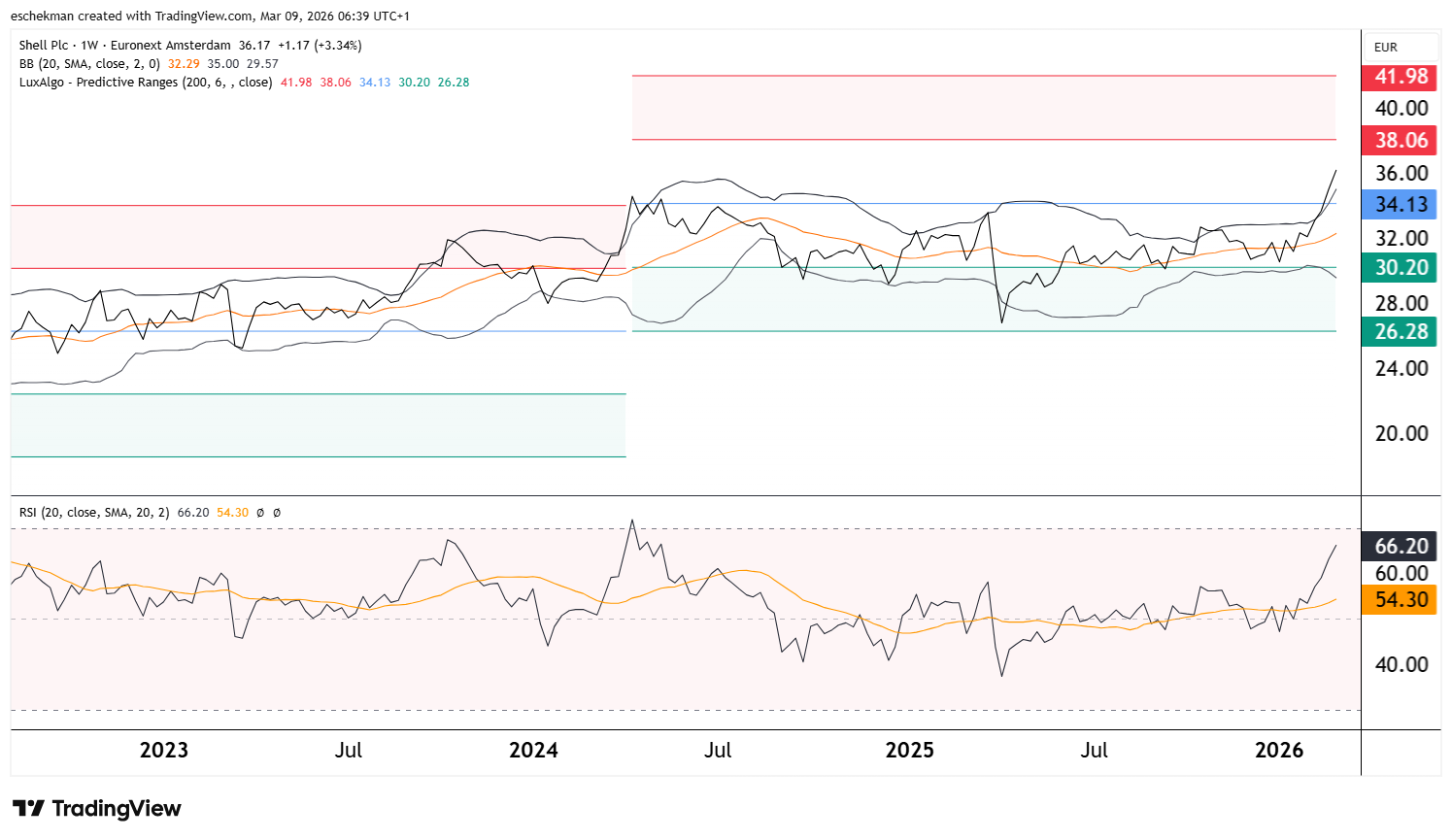Screen dimensions: 1452x840
Task: Click the 36.00 mark on price scale
Action: (1401, 174)
